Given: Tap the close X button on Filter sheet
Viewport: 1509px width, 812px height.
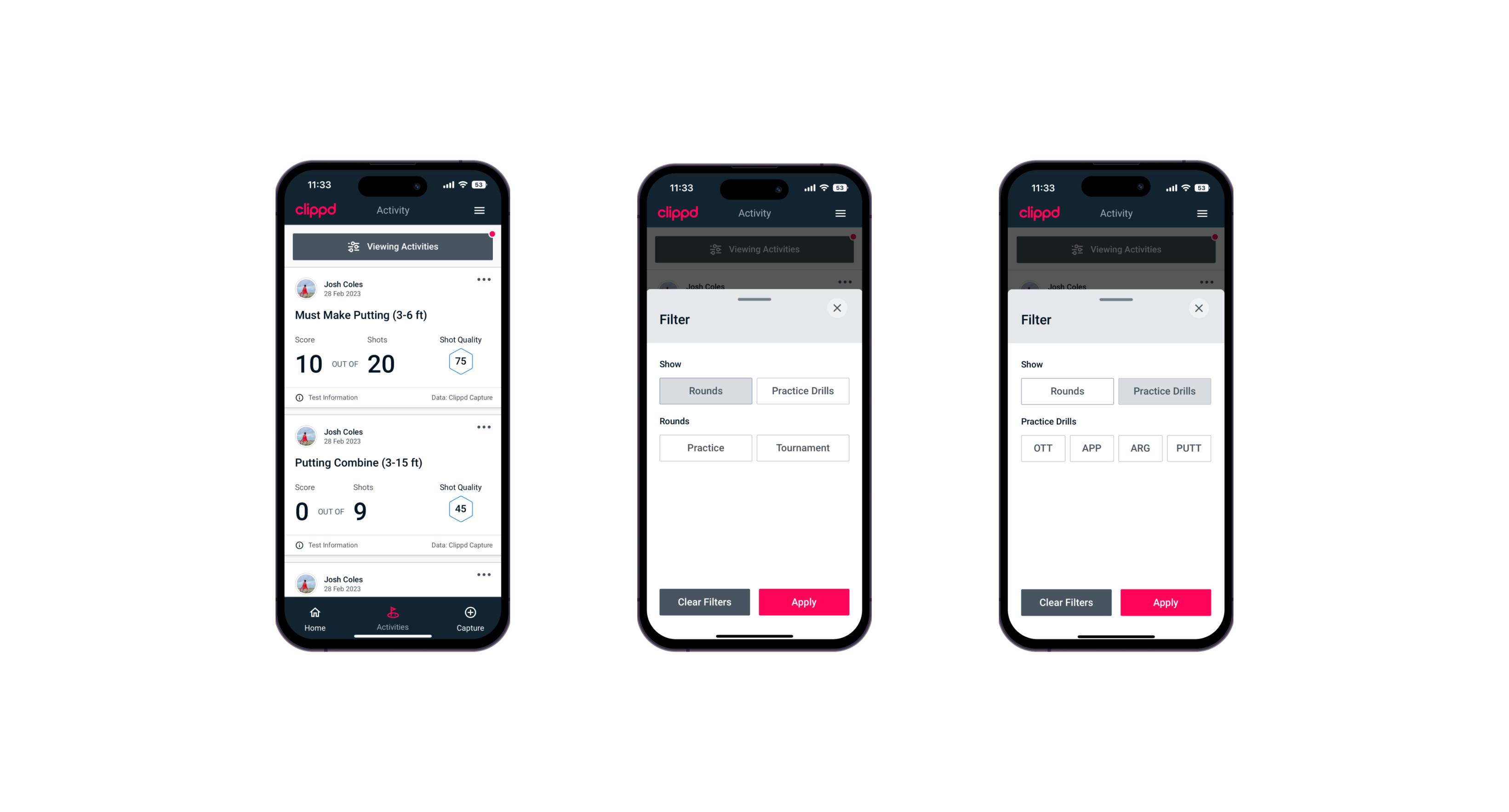Looking at the screenshot, I should (x=838, y=308).
